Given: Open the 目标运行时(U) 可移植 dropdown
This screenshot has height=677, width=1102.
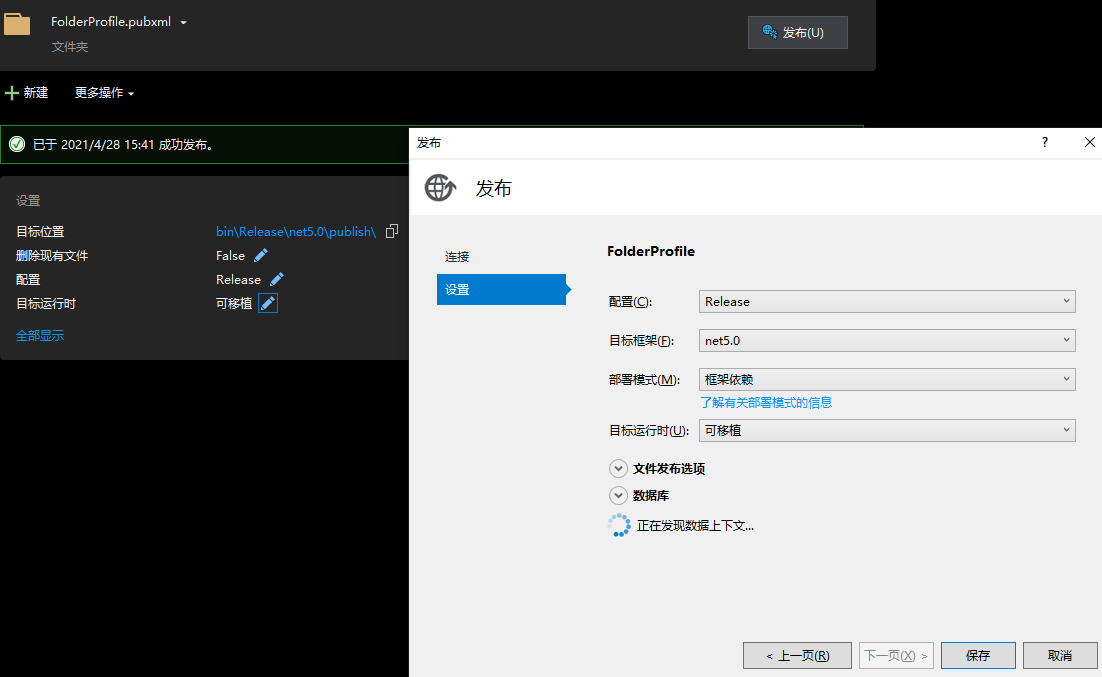Looking at the screenshot, I should (887, 430).
